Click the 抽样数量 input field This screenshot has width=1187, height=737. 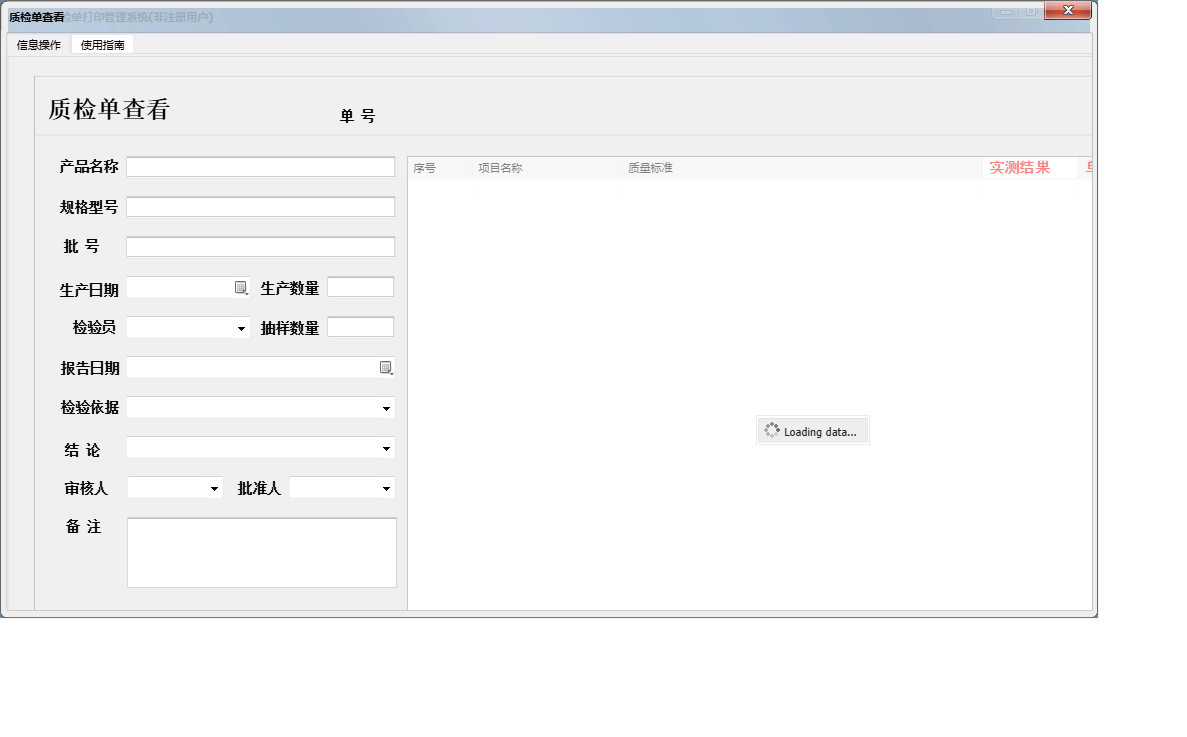360,327
